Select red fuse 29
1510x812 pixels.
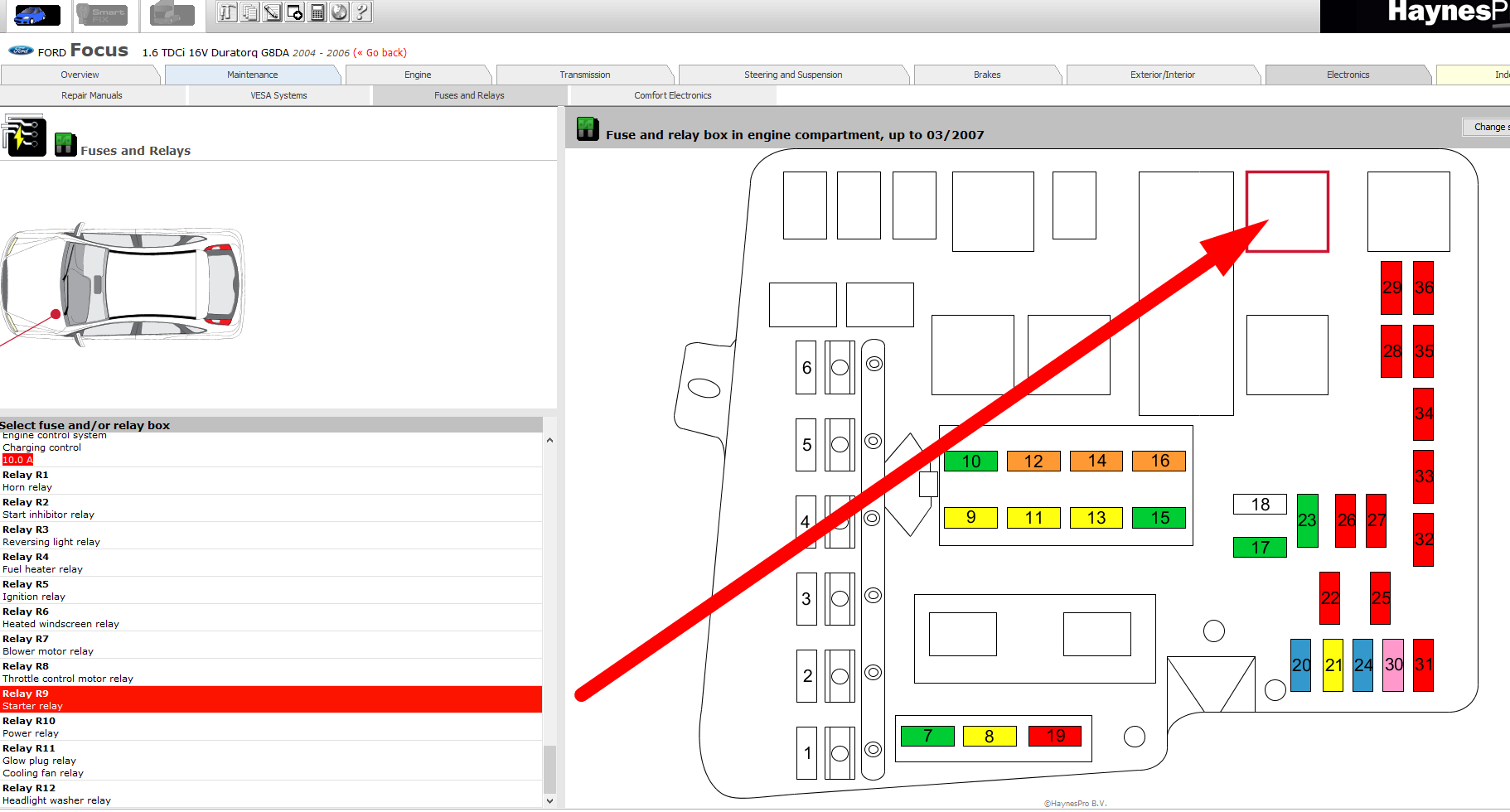pyautogui.click(x=1391, y=288)
